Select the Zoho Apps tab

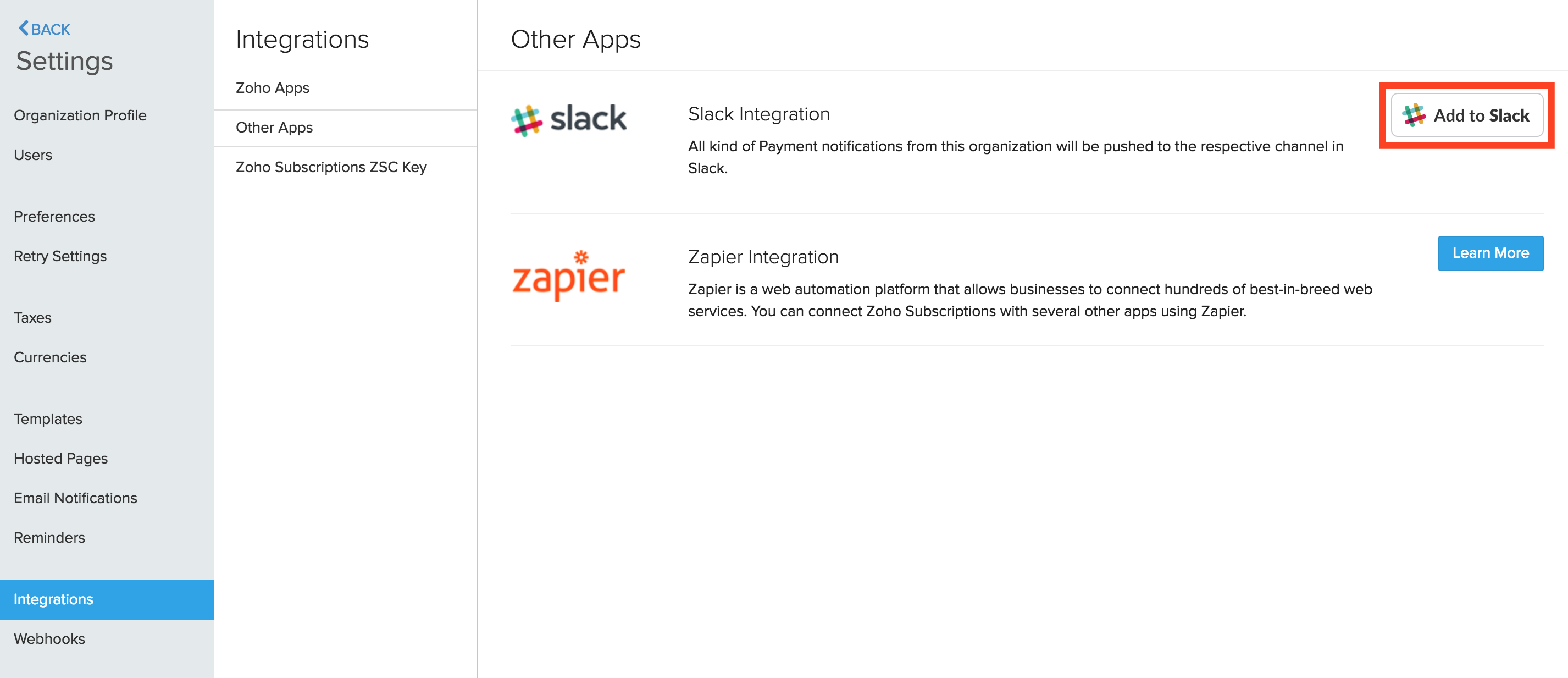[275, 87]
